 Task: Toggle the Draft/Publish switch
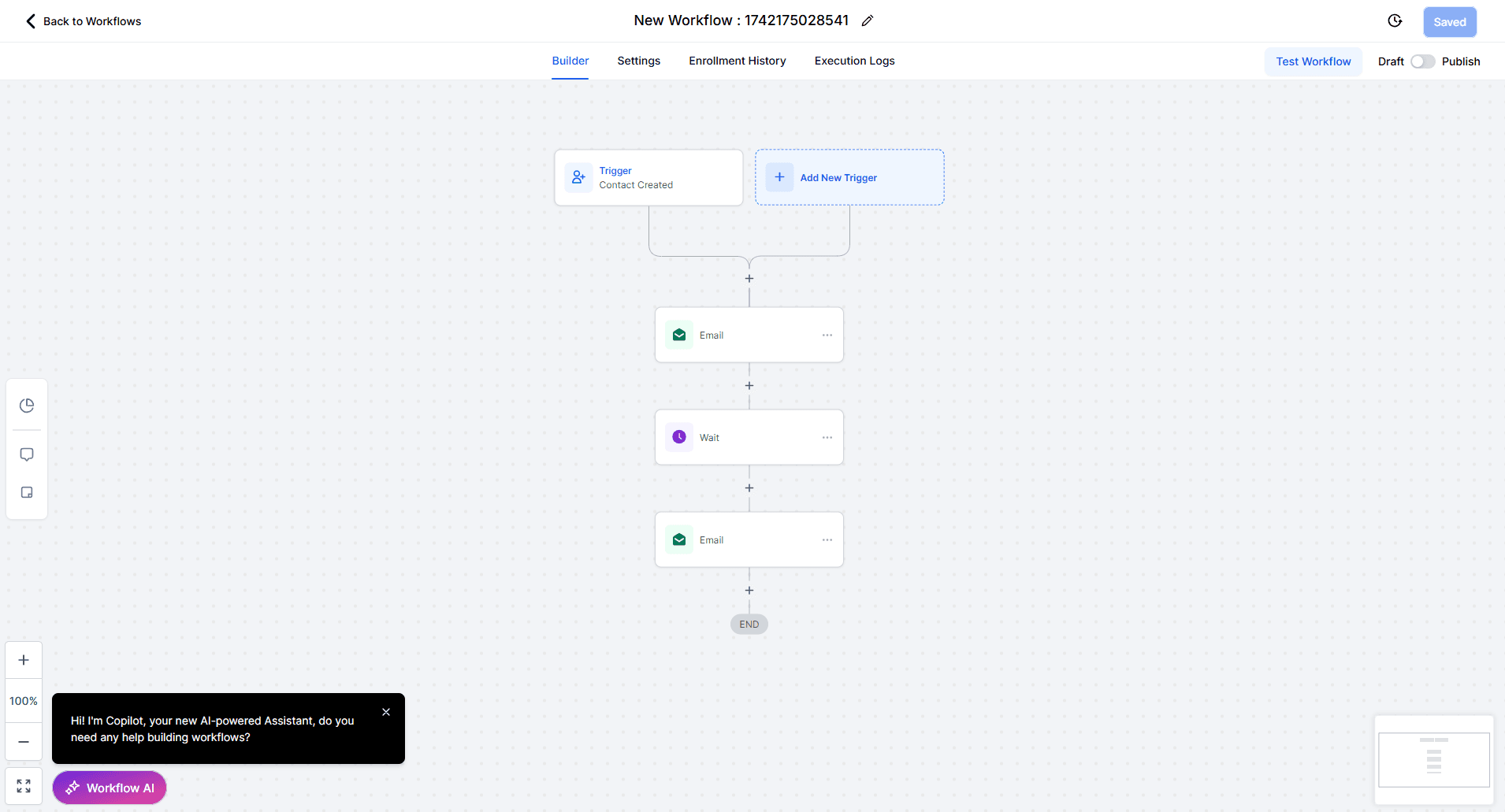click(x=1423, y=61)
